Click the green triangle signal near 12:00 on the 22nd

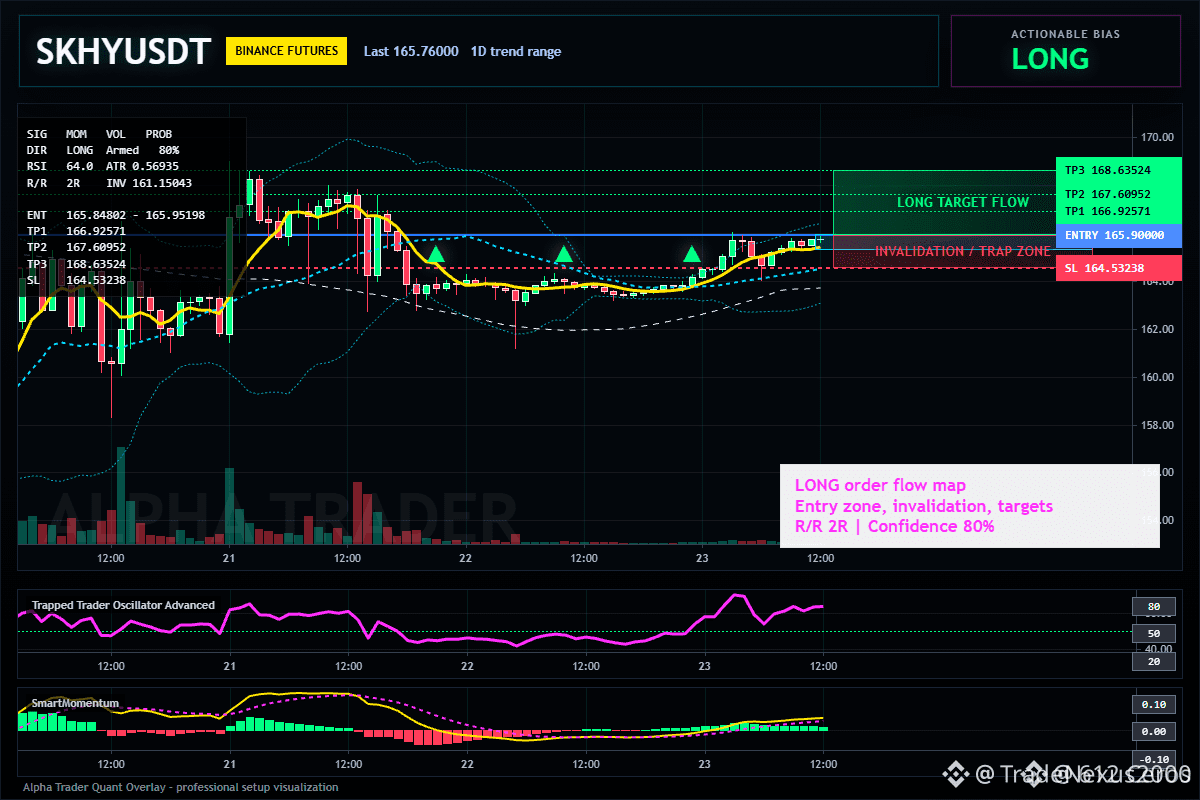tap(564, 254)
